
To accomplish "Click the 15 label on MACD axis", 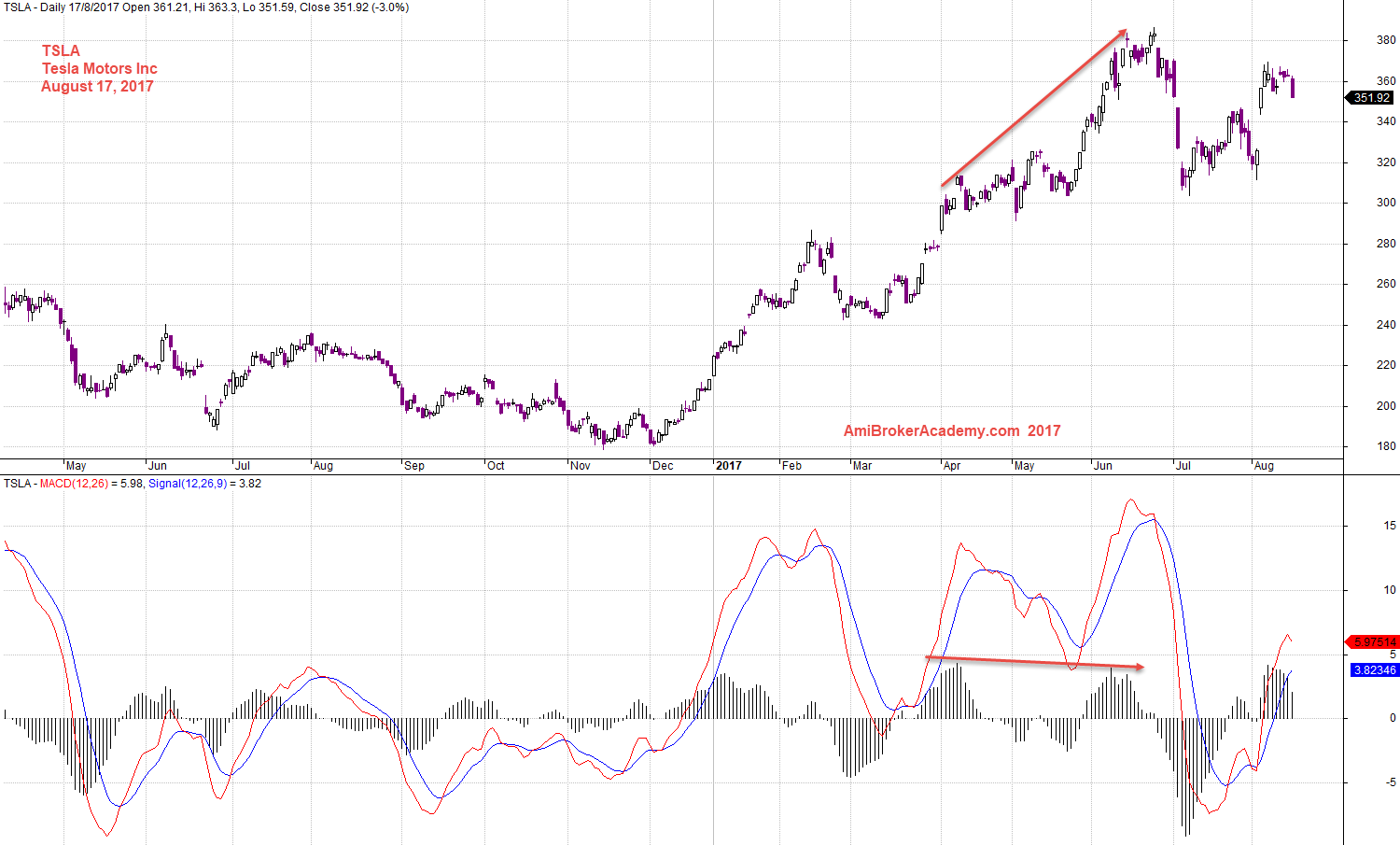I will pos(1390,527).
